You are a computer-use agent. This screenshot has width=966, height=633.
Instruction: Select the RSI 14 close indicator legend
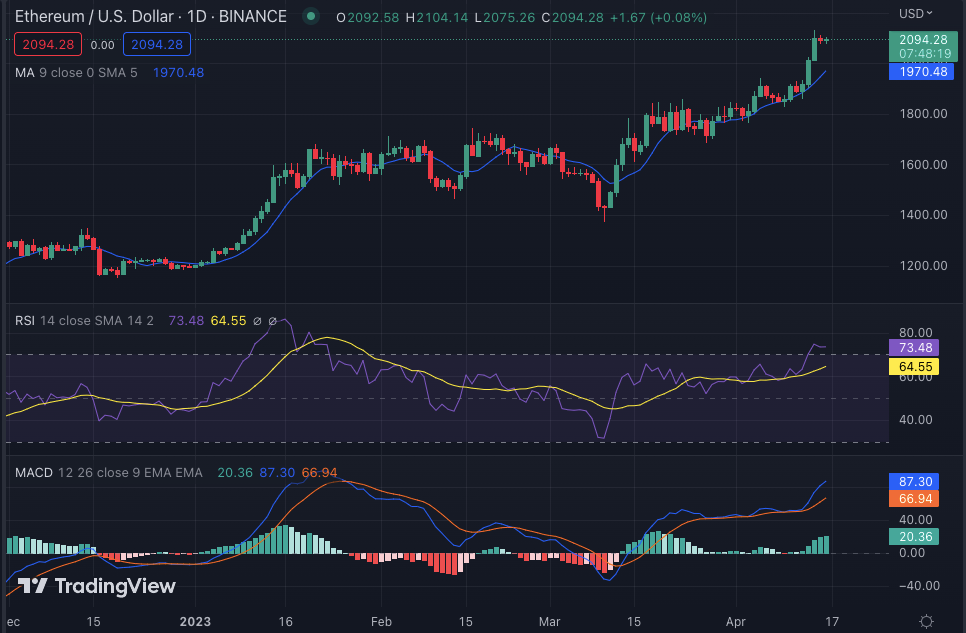click(x=84, y=321)
